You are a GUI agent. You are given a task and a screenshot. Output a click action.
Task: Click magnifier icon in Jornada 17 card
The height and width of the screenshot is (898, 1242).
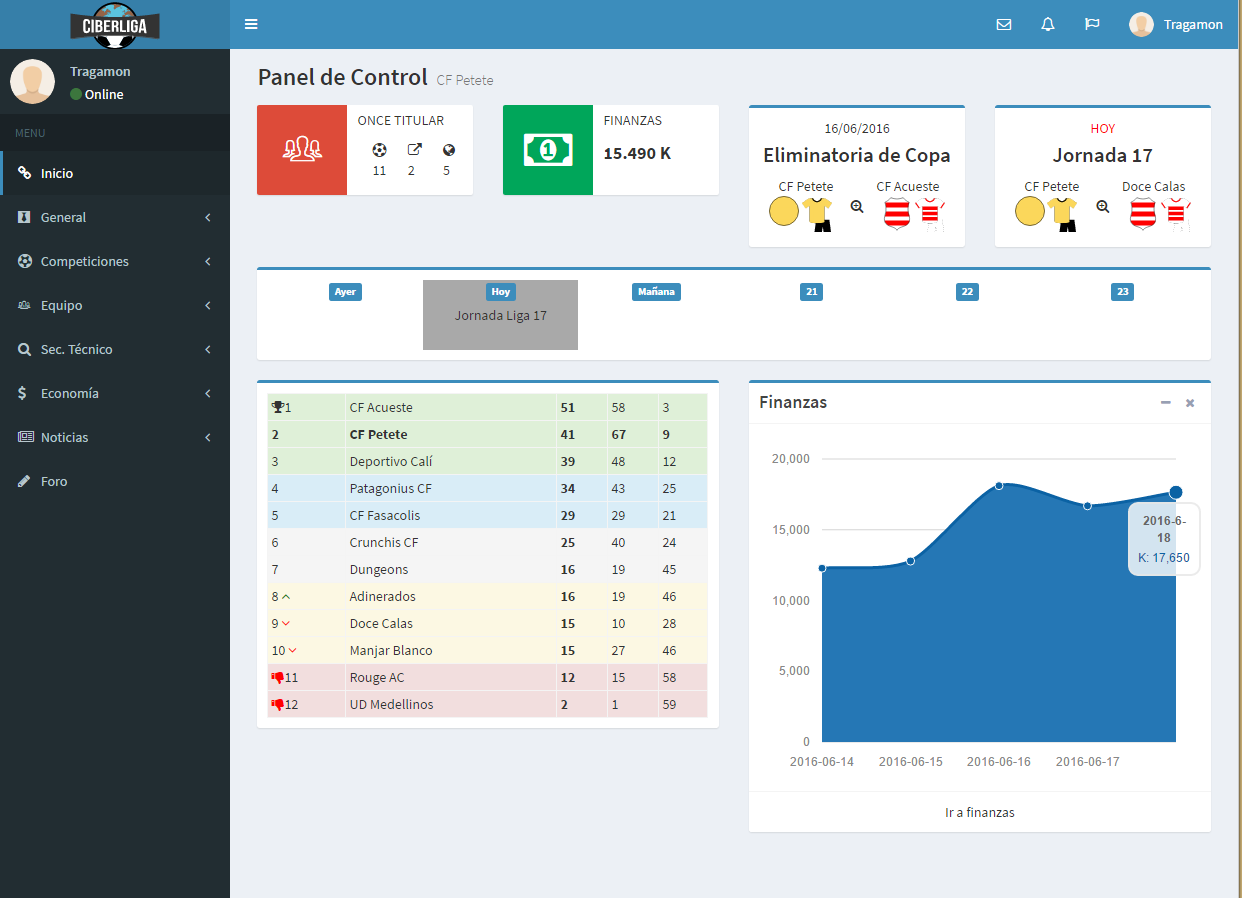click(1103, 206)
